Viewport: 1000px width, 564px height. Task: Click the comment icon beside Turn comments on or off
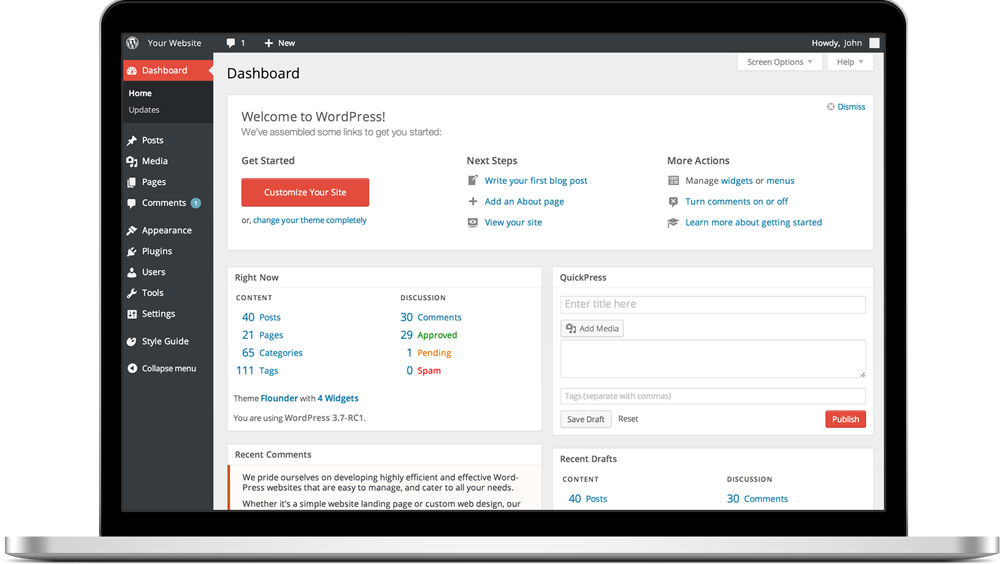point(673,202)
